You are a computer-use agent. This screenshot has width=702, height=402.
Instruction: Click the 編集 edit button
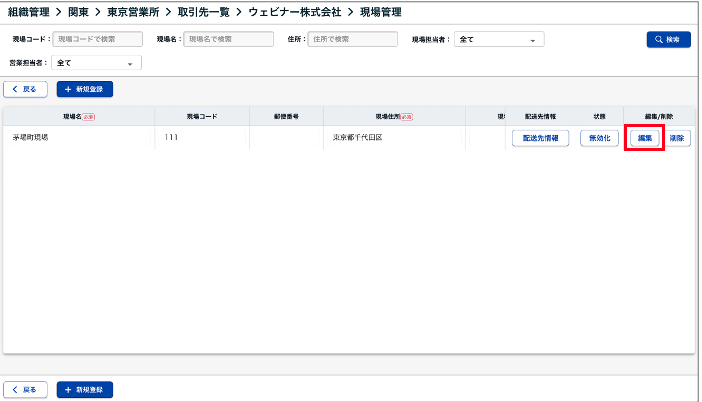(645, 139)
